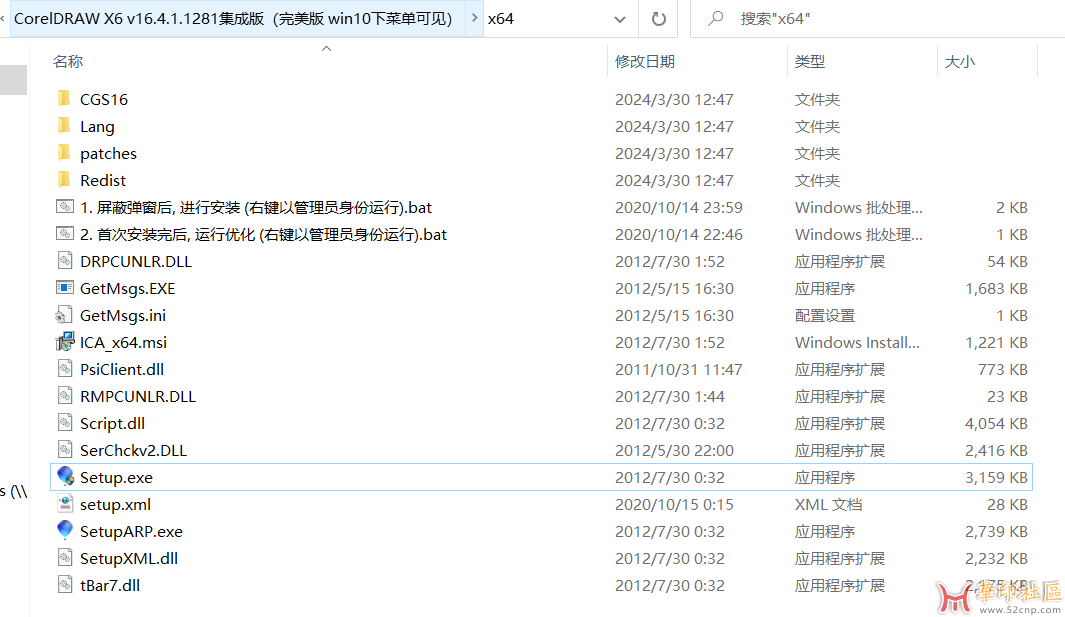The width and height of the screenshot is (1065, 617).
Task: Click the XML 文档 type cell
Action: pos(829,504)
